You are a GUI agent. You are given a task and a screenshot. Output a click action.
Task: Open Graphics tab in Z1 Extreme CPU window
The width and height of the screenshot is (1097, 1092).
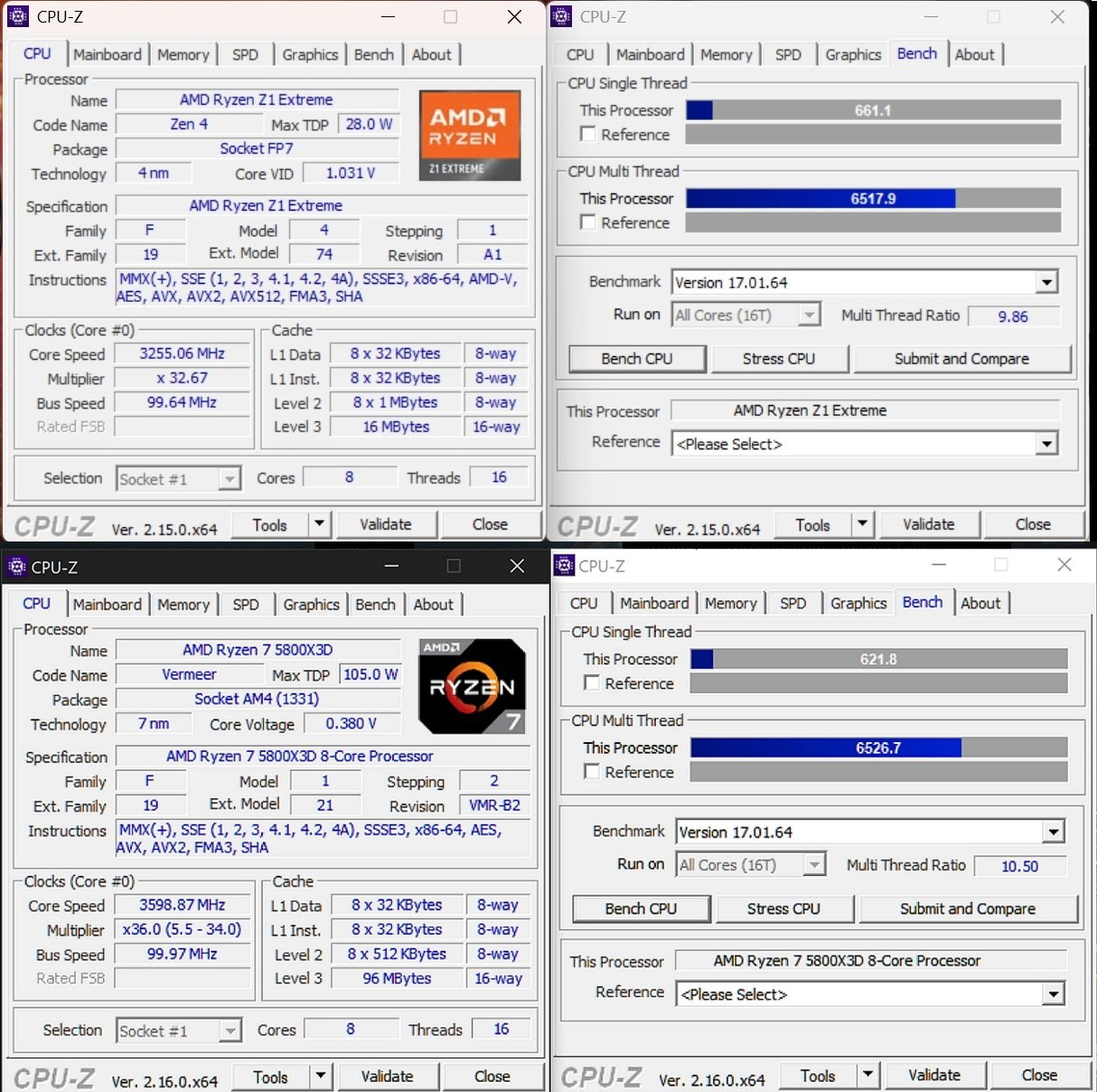(310, 54)
